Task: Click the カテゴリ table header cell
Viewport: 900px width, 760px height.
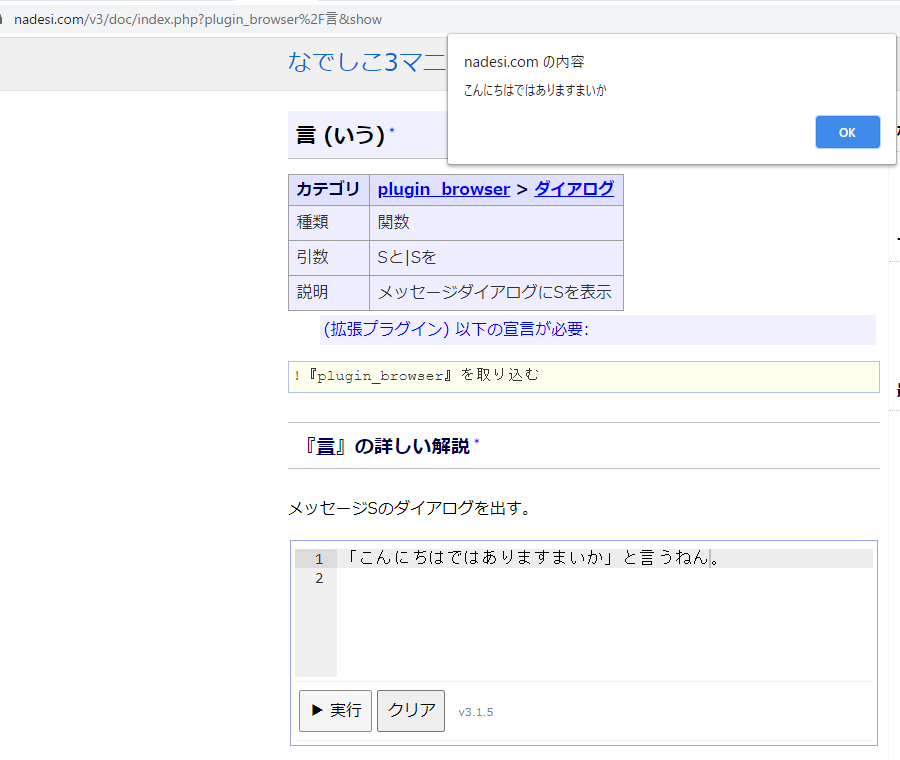Action: [329, 190]
